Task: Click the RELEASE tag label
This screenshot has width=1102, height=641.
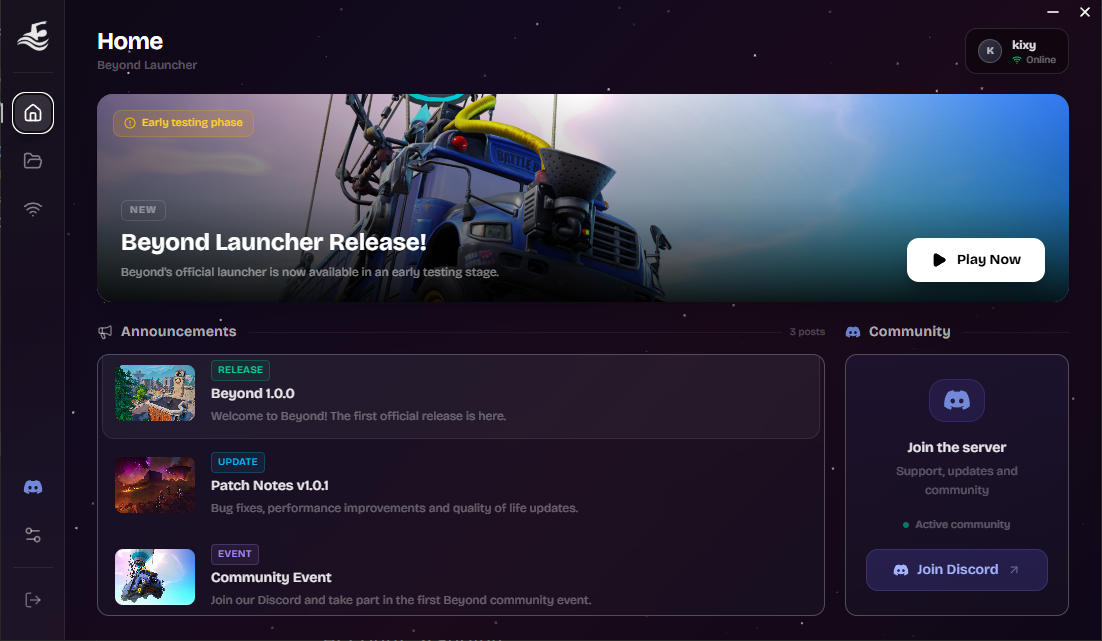Action: coord(240,370)
